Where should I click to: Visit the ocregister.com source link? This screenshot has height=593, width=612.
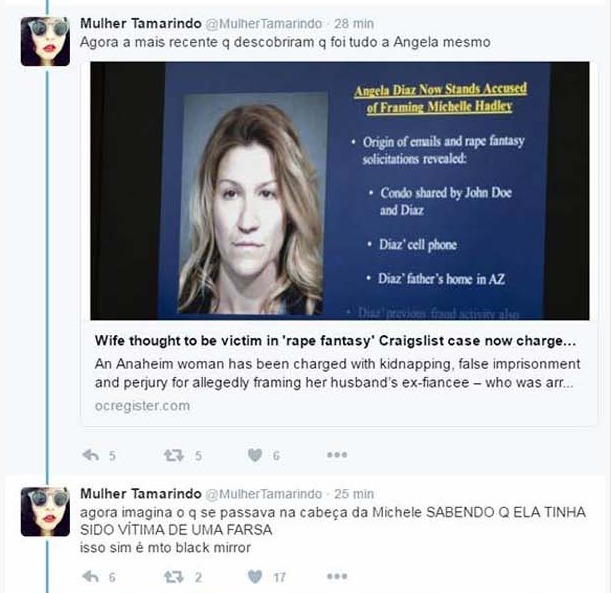click(x=142, y=406)
